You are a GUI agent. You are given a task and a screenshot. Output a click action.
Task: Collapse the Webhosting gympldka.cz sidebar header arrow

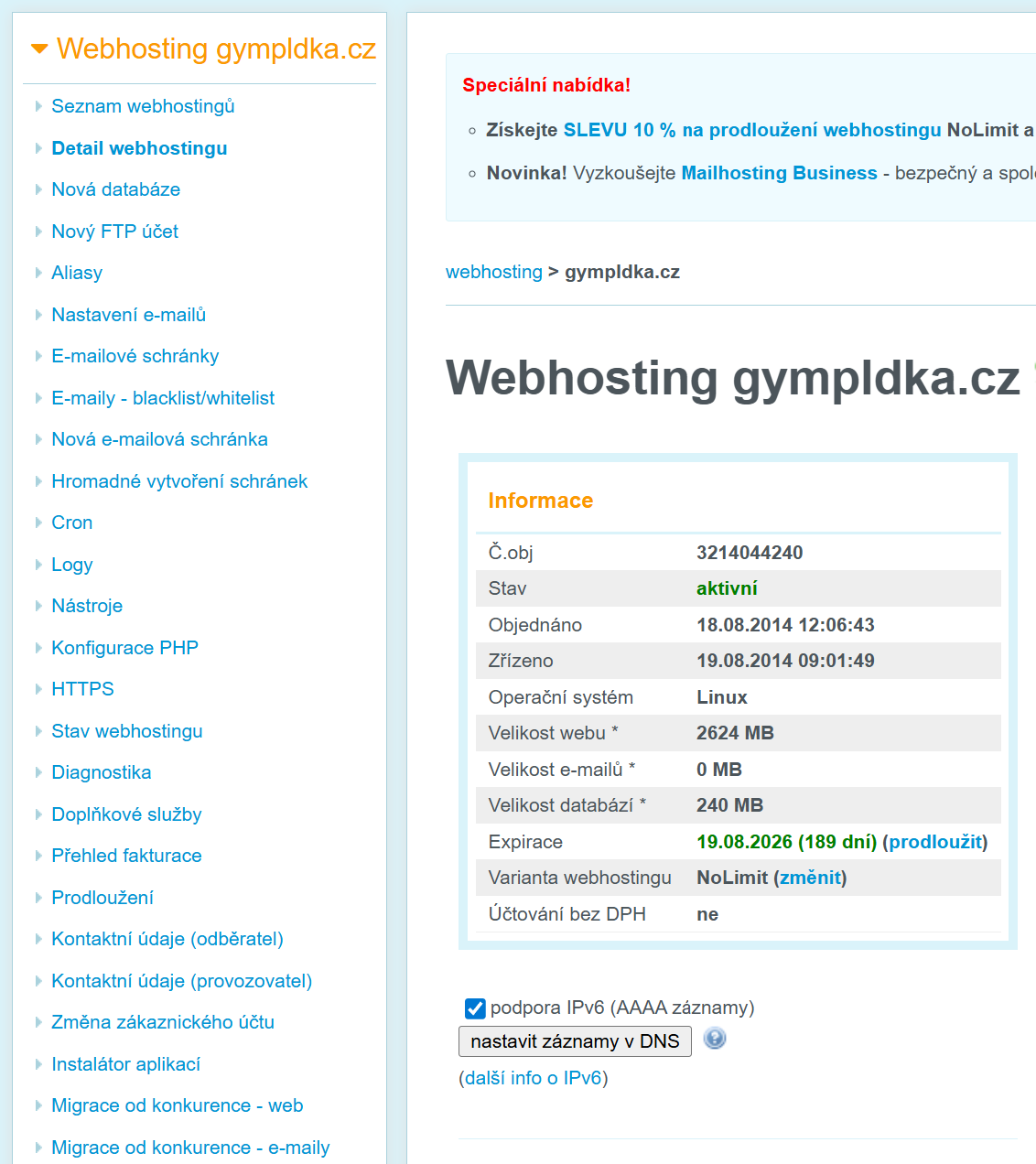click(39, 49)
